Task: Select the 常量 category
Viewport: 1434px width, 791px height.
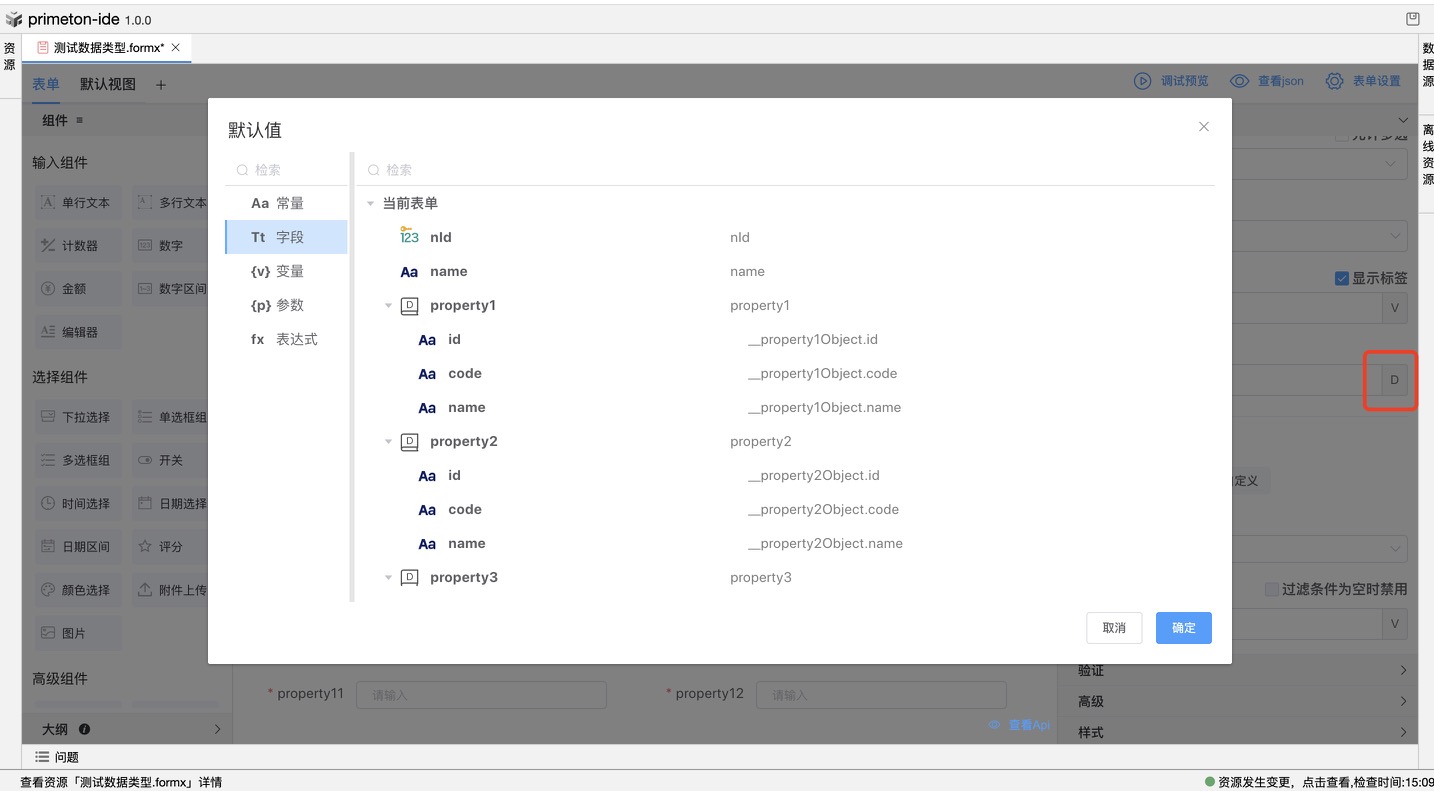Action: (286, 203)
